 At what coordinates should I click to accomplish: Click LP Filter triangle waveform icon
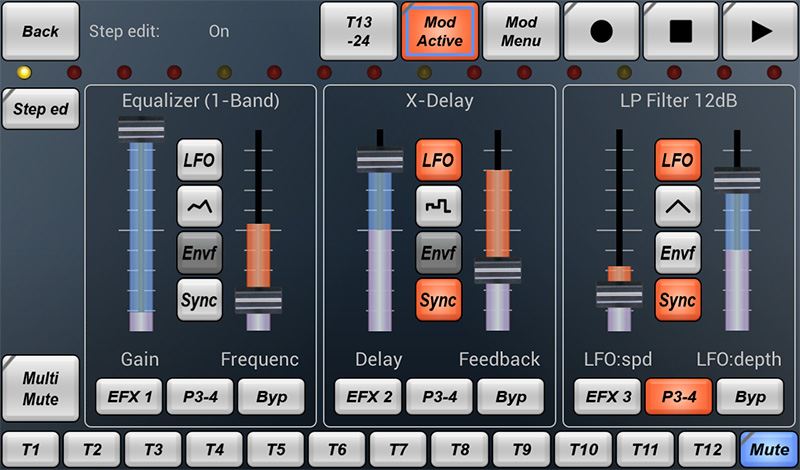677,205
